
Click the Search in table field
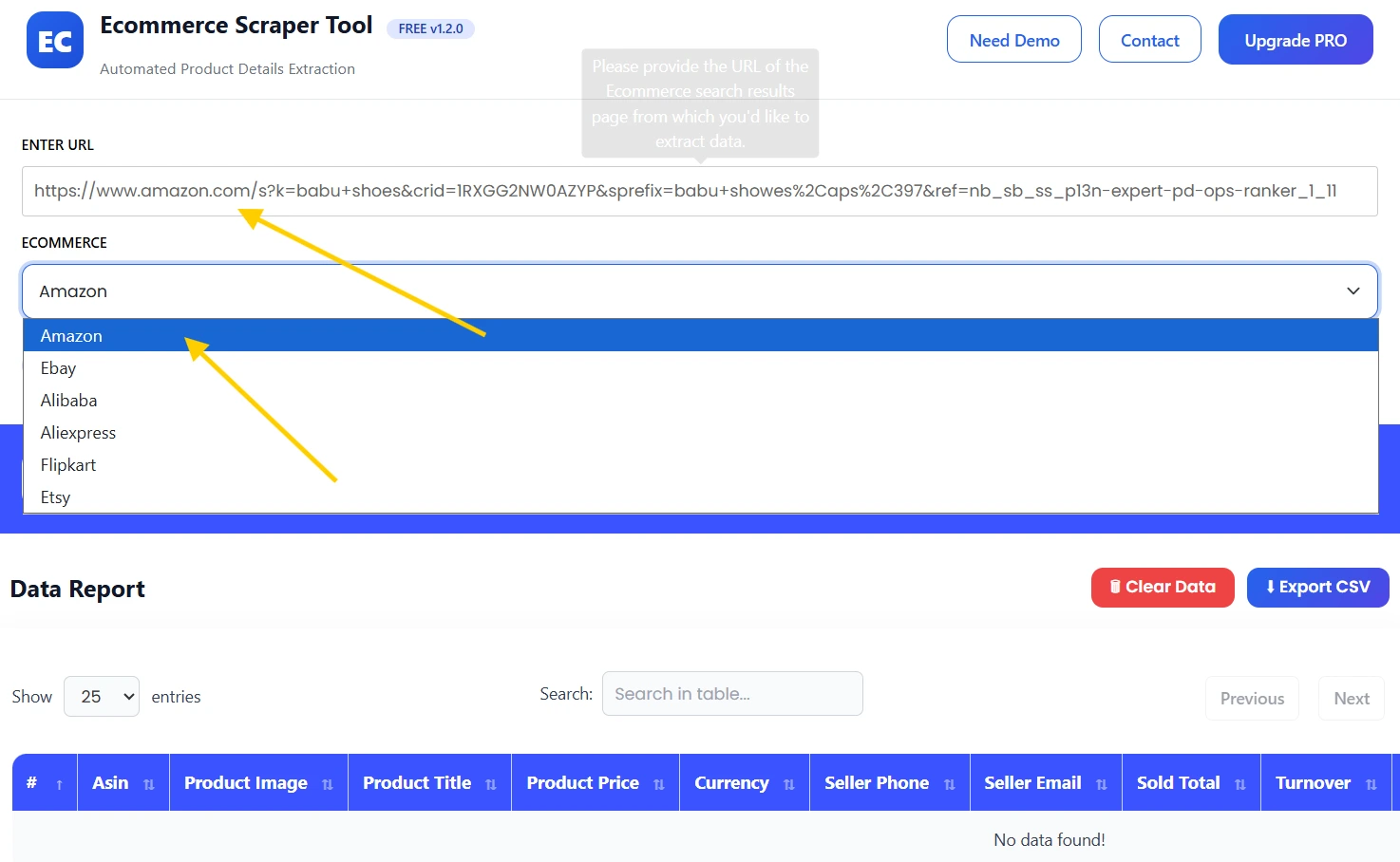coord(732,693)
